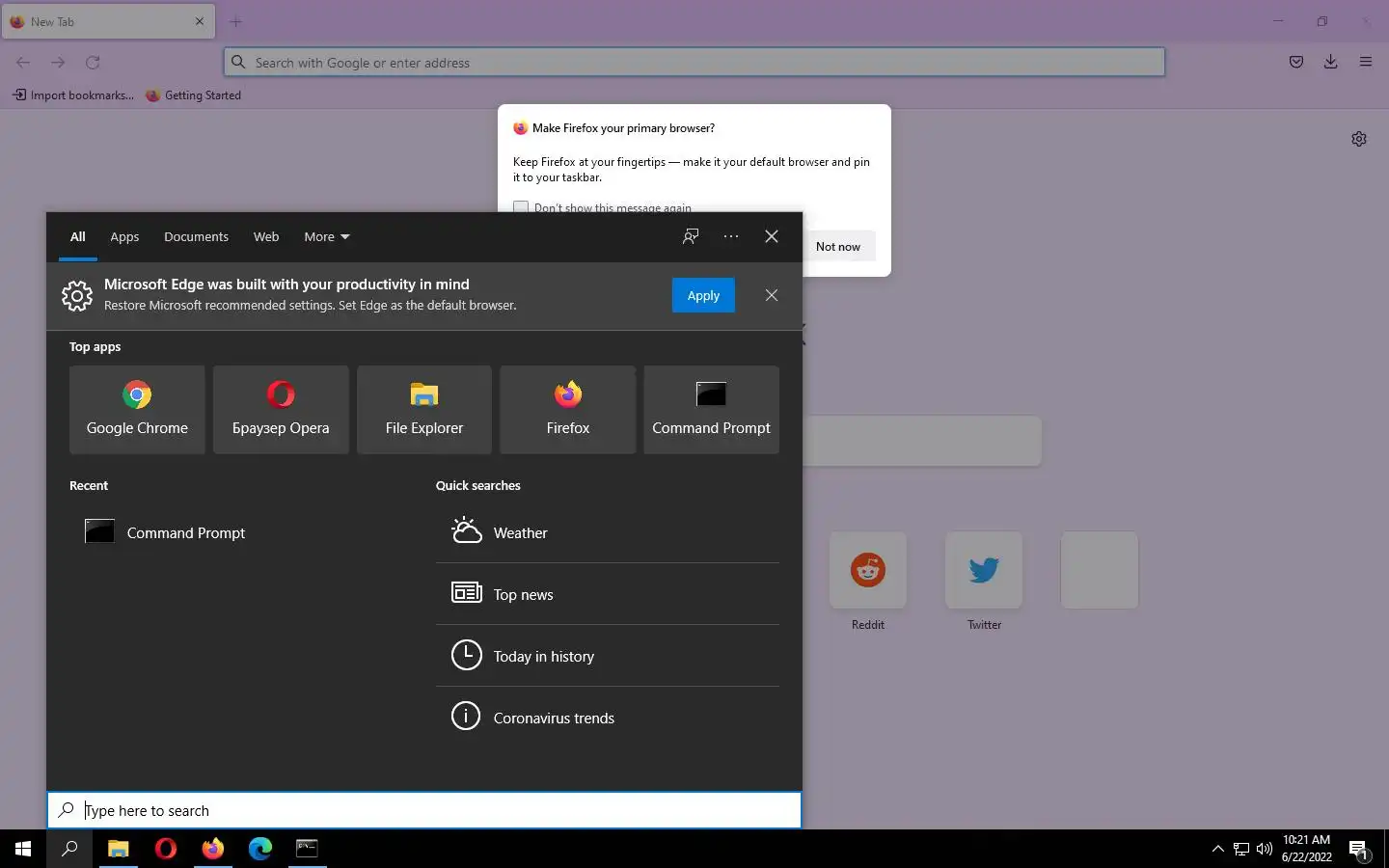The width and height of the screenshot is (1389, 868).
Task: Click the volume speaker icon in tray
Action: (x=1265, y=849)
